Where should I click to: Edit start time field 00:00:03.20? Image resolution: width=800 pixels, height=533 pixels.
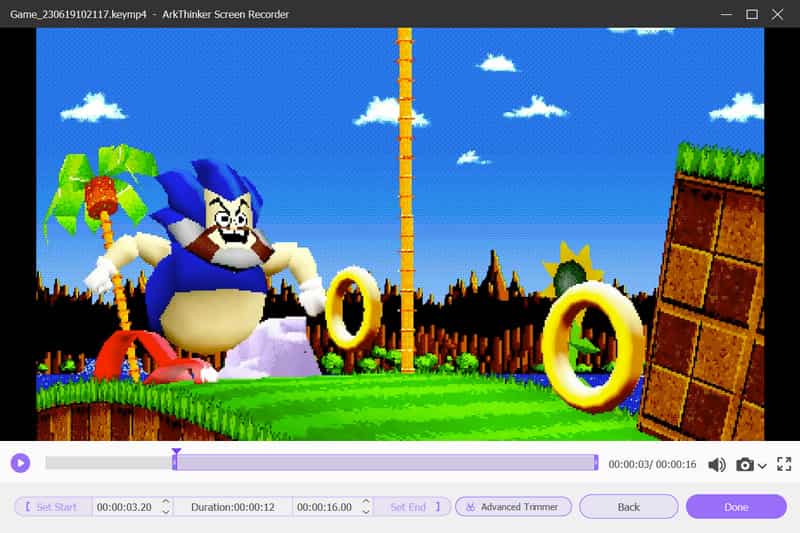(x=124, y=507)
